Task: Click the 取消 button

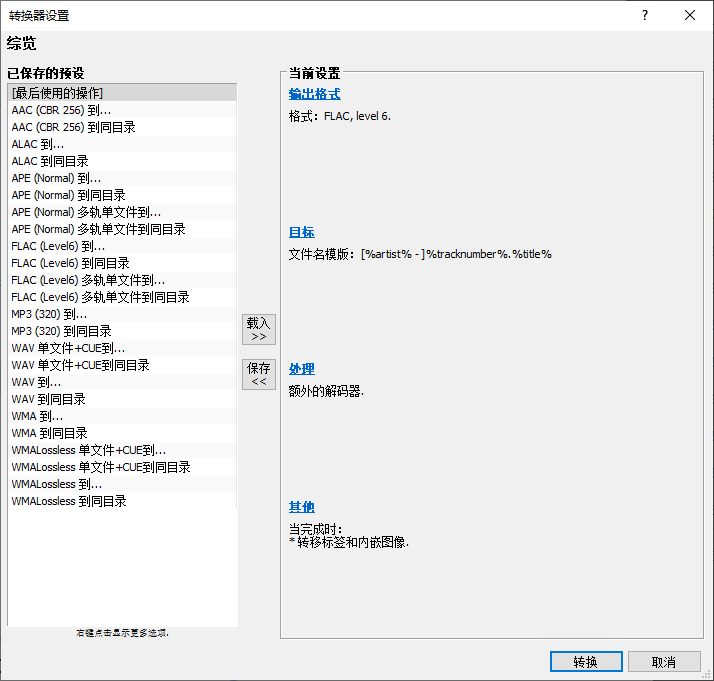Action: (x=664, y=661)
